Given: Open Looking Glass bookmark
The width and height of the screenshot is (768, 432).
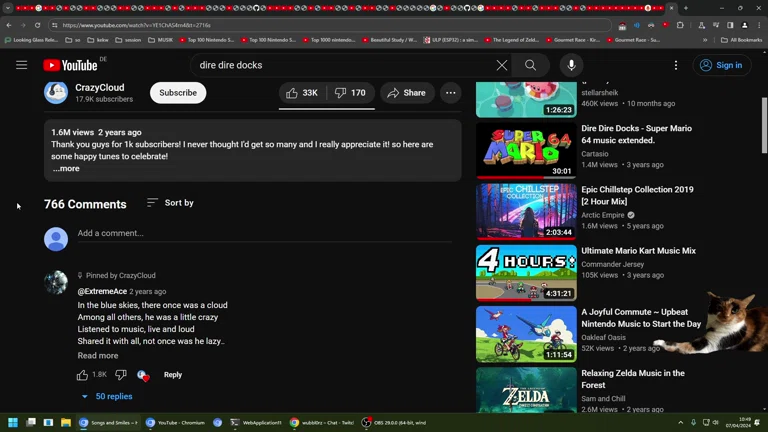Looking at the screenshot, I should coord(31,40).
